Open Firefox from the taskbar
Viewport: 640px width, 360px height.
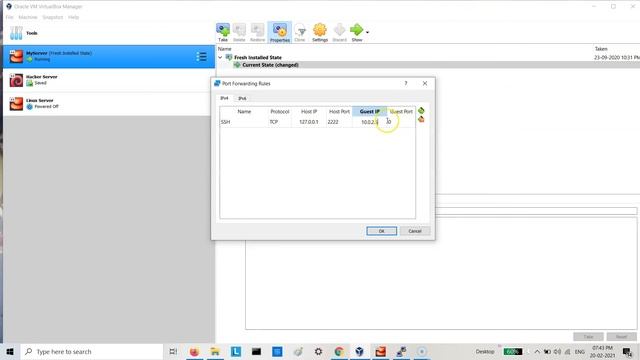[194, 351]
